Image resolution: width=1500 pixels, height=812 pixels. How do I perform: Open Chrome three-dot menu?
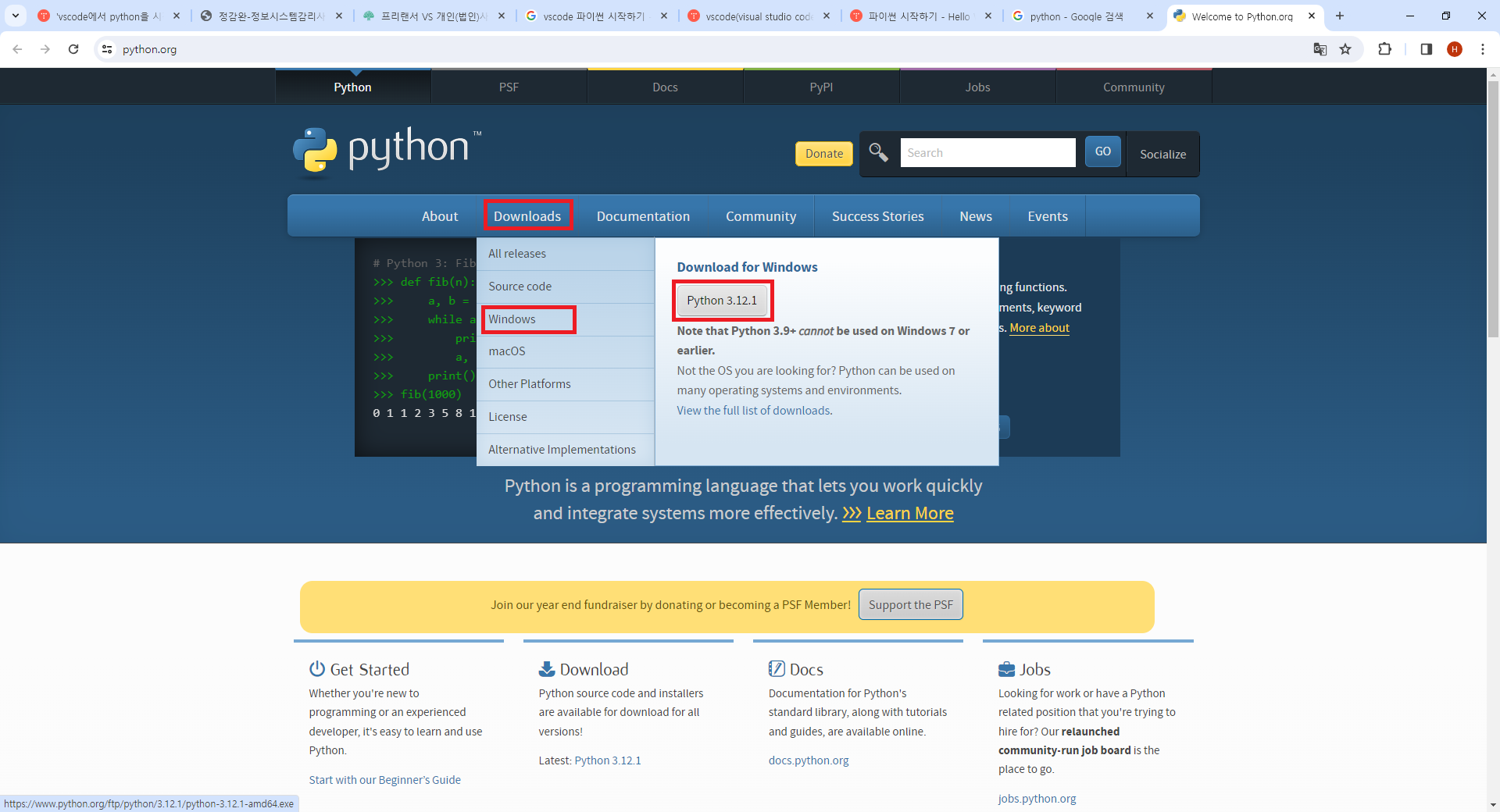pyautogui.click(x=1482, y=49)
